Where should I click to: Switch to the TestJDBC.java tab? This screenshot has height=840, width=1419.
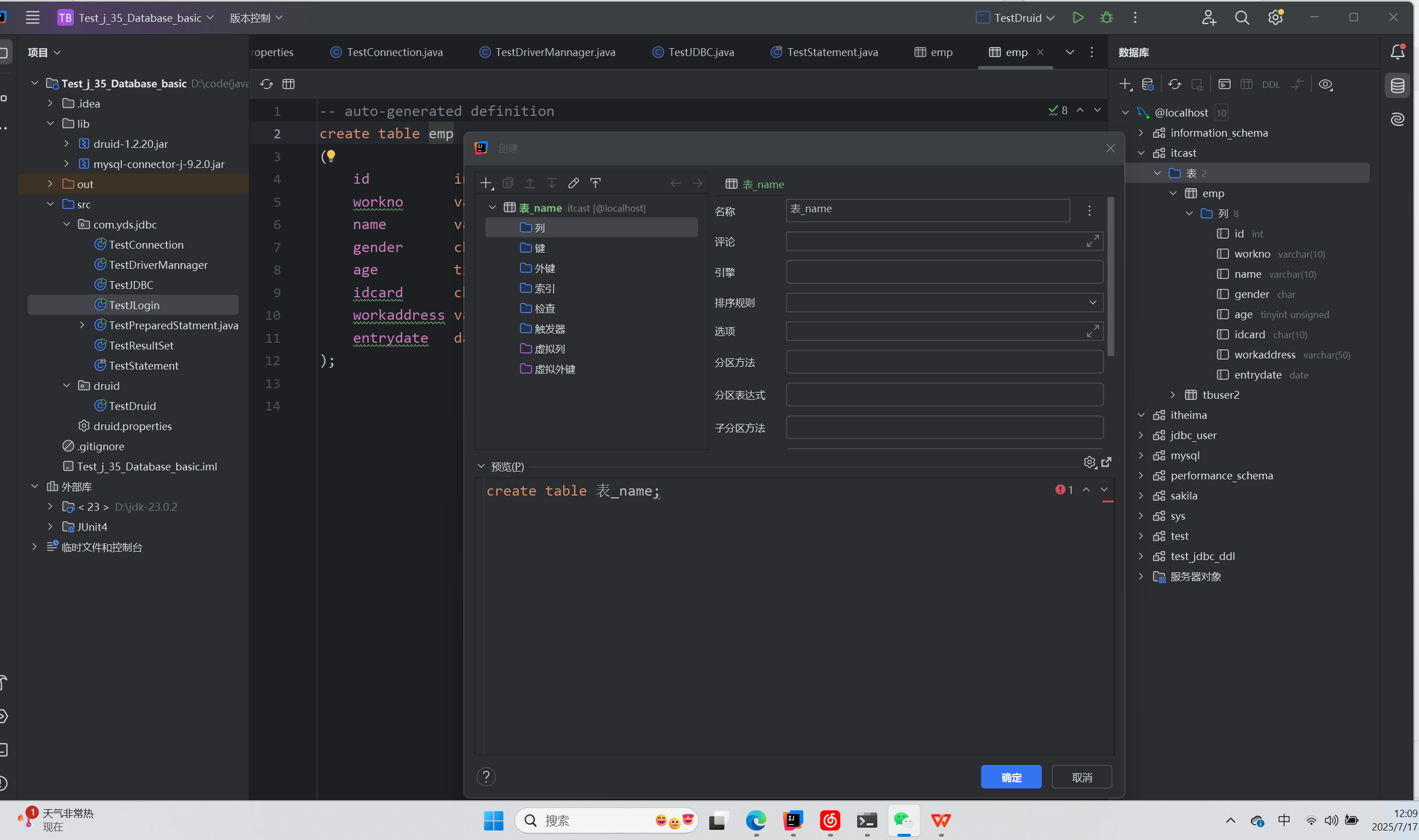point(700,52)
